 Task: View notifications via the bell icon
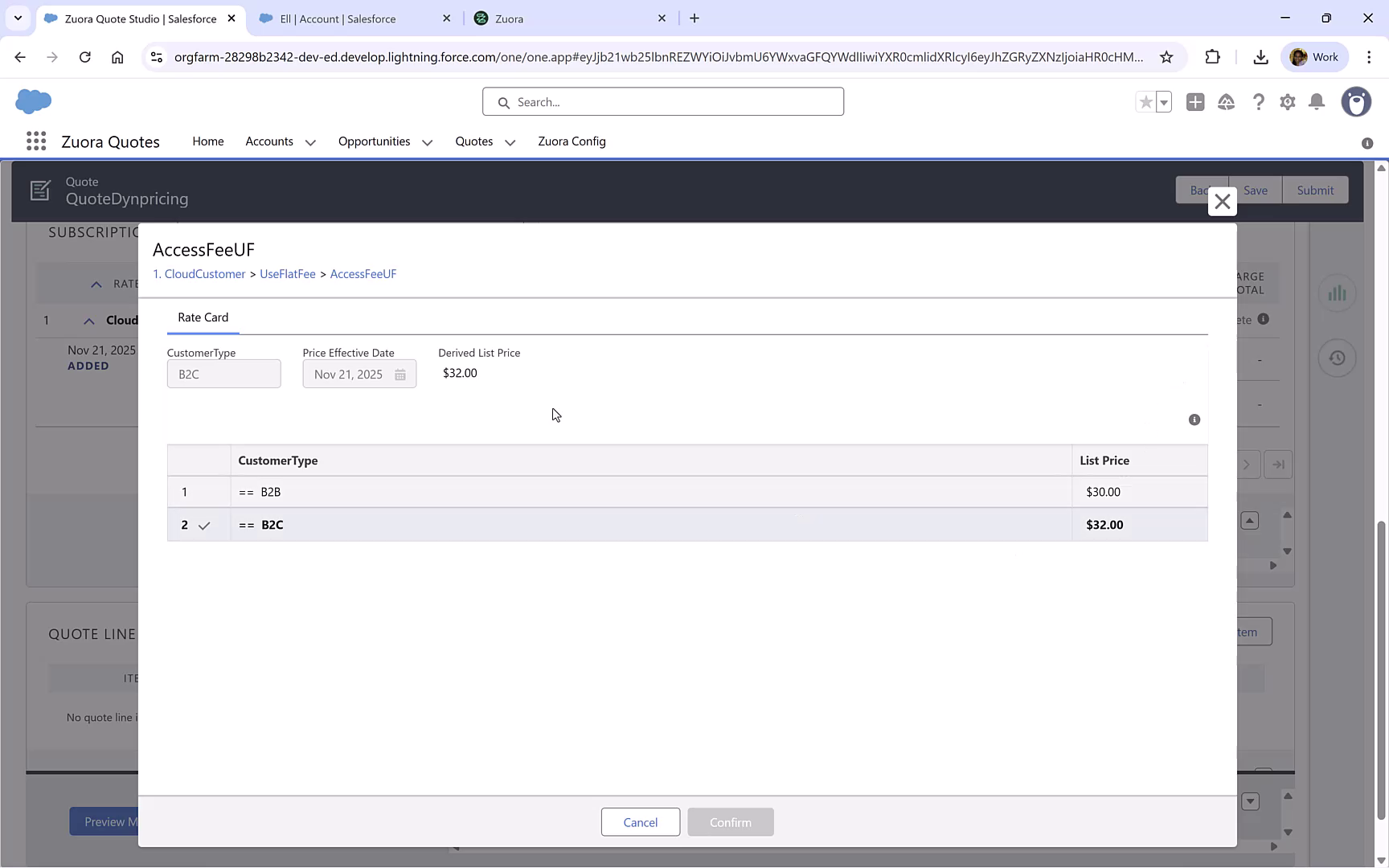click(1317, 102)
